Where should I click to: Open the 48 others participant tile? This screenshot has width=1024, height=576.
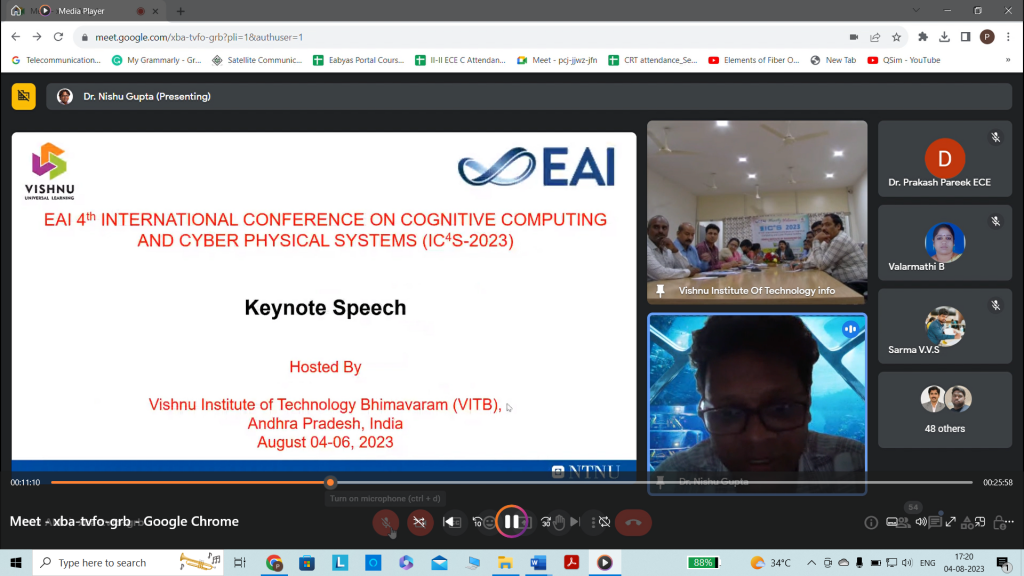(x=944, y=410)
